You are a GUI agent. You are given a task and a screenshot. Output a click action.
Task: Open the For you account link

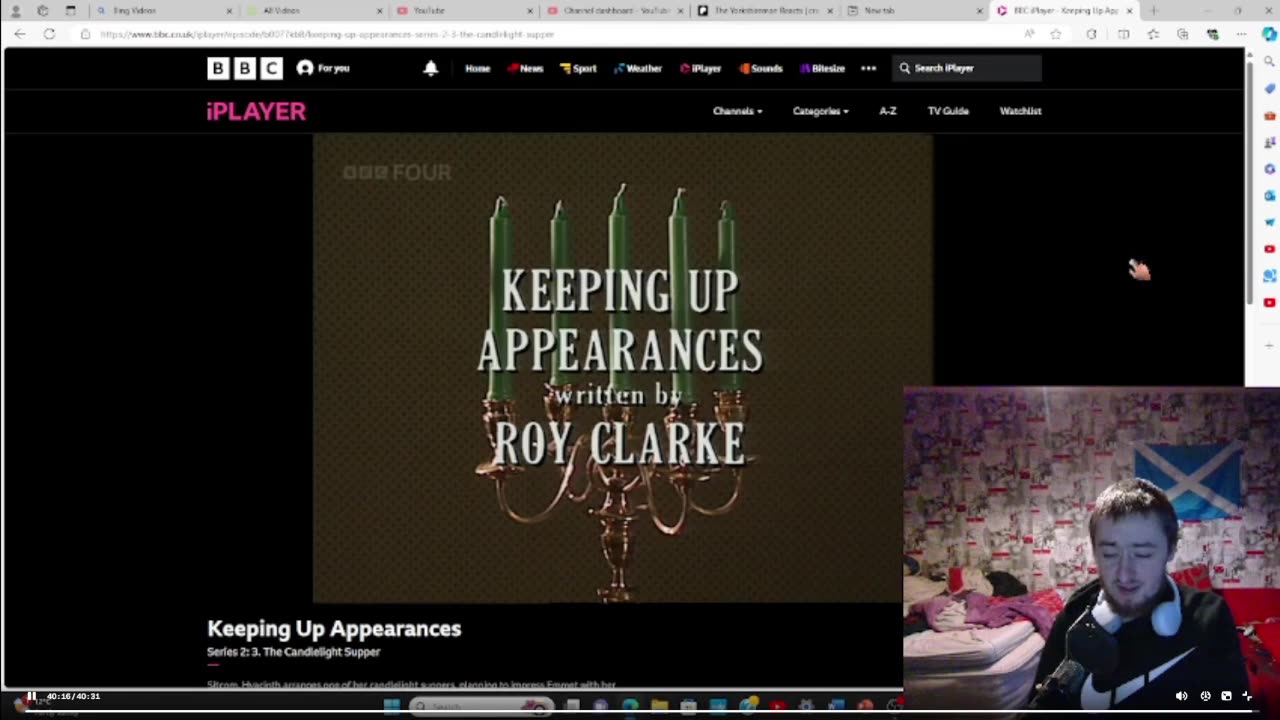tap(323, 68)
